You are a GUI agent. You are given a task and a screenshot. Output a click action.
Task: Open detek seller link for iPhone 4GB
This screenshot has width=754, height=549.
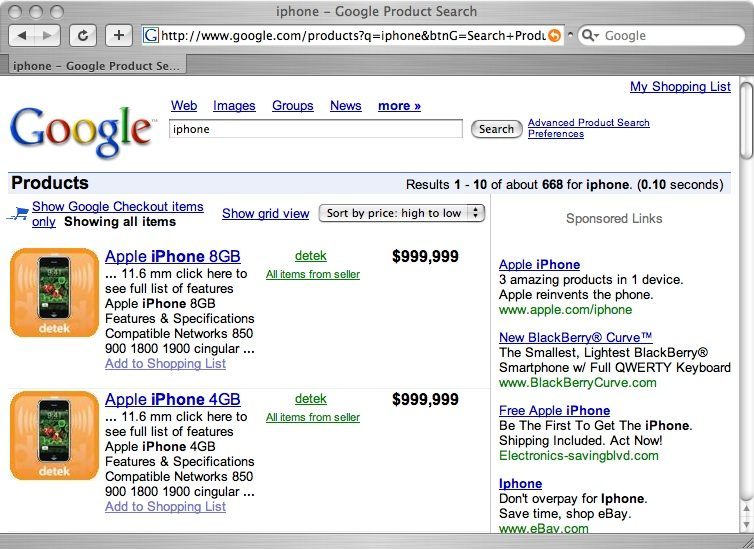[311, 399]
